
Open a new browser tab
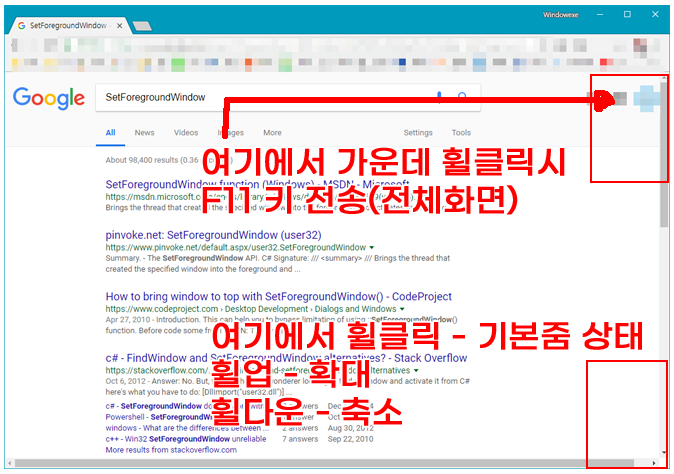142,26
